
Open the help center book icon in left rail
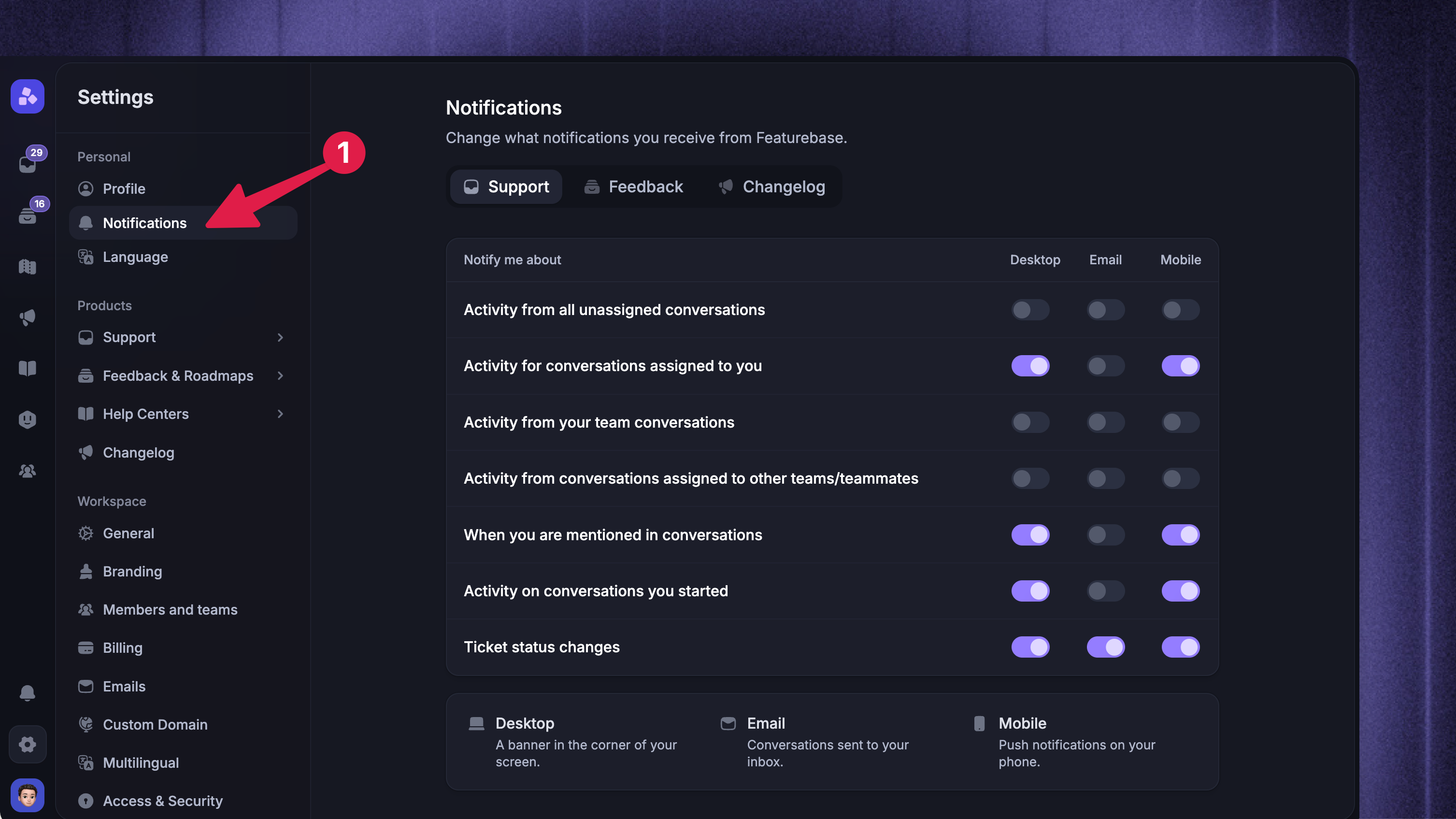(27, 369)
